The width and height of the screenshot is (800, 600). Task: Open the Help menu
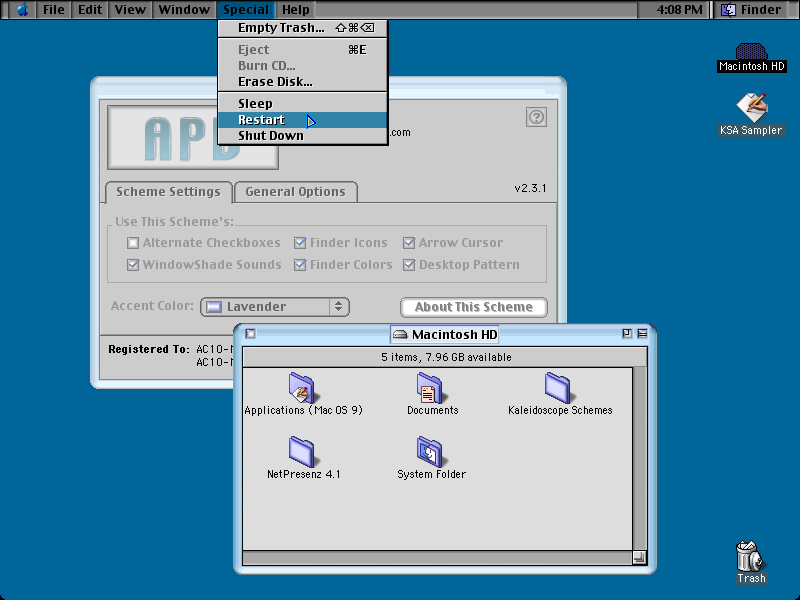(x=295, y=10)
